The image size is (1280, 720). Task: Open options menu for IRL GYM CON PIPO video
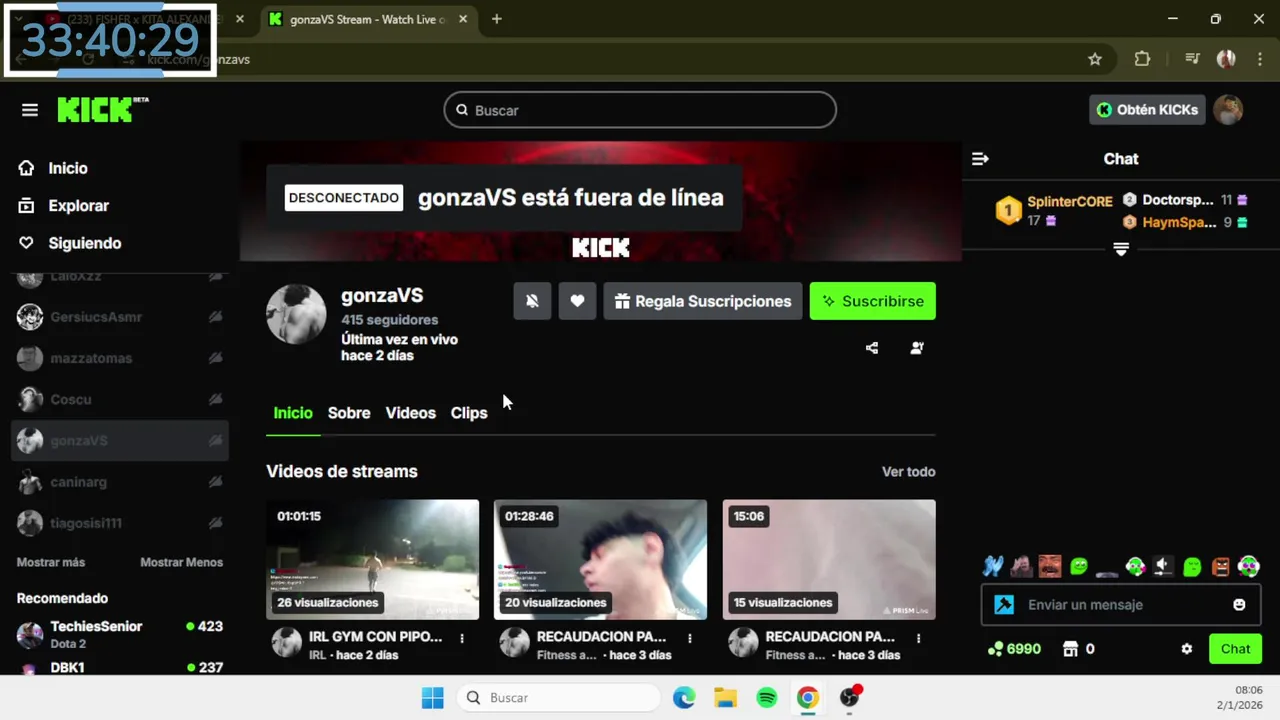tap(462, 638)
